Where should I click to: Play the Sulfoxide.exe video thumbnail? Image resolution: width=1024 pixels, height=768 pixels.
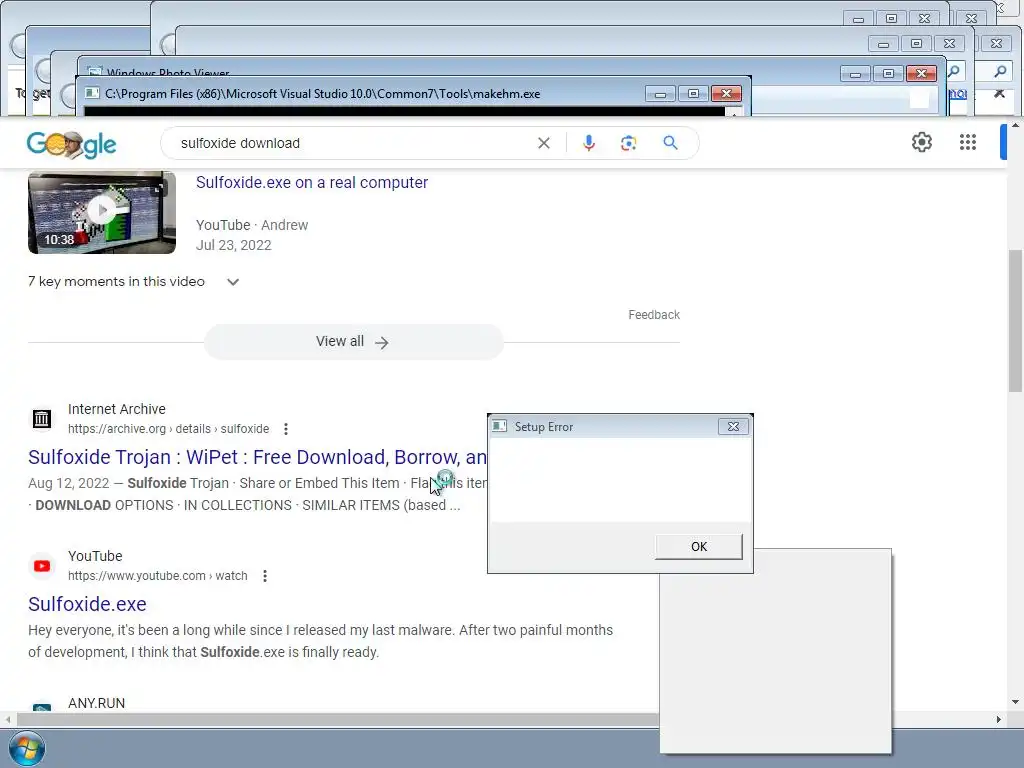(x=102, y=212)
